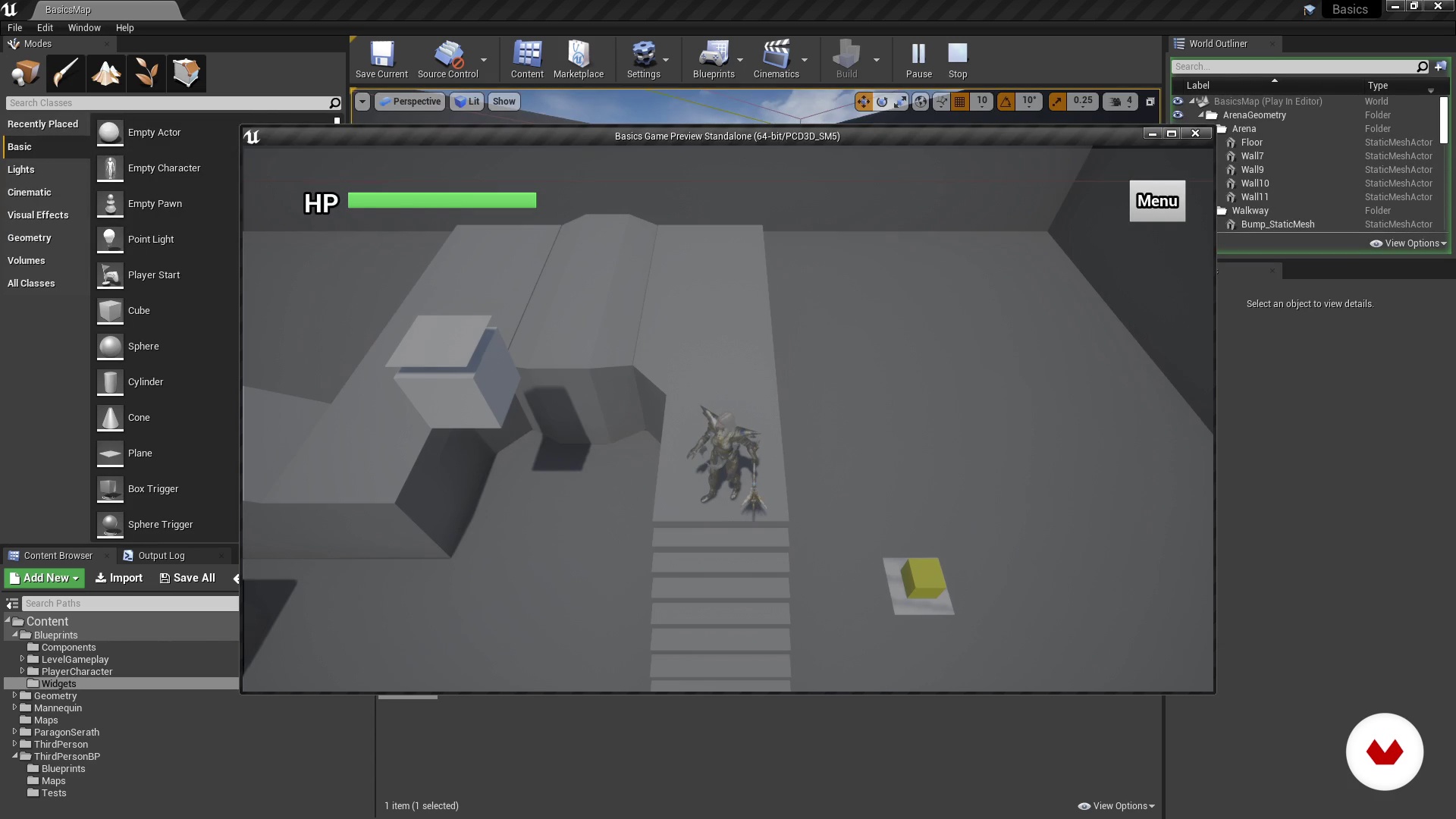Click the Add New button
1456x819 pixels.
(45, 578)
